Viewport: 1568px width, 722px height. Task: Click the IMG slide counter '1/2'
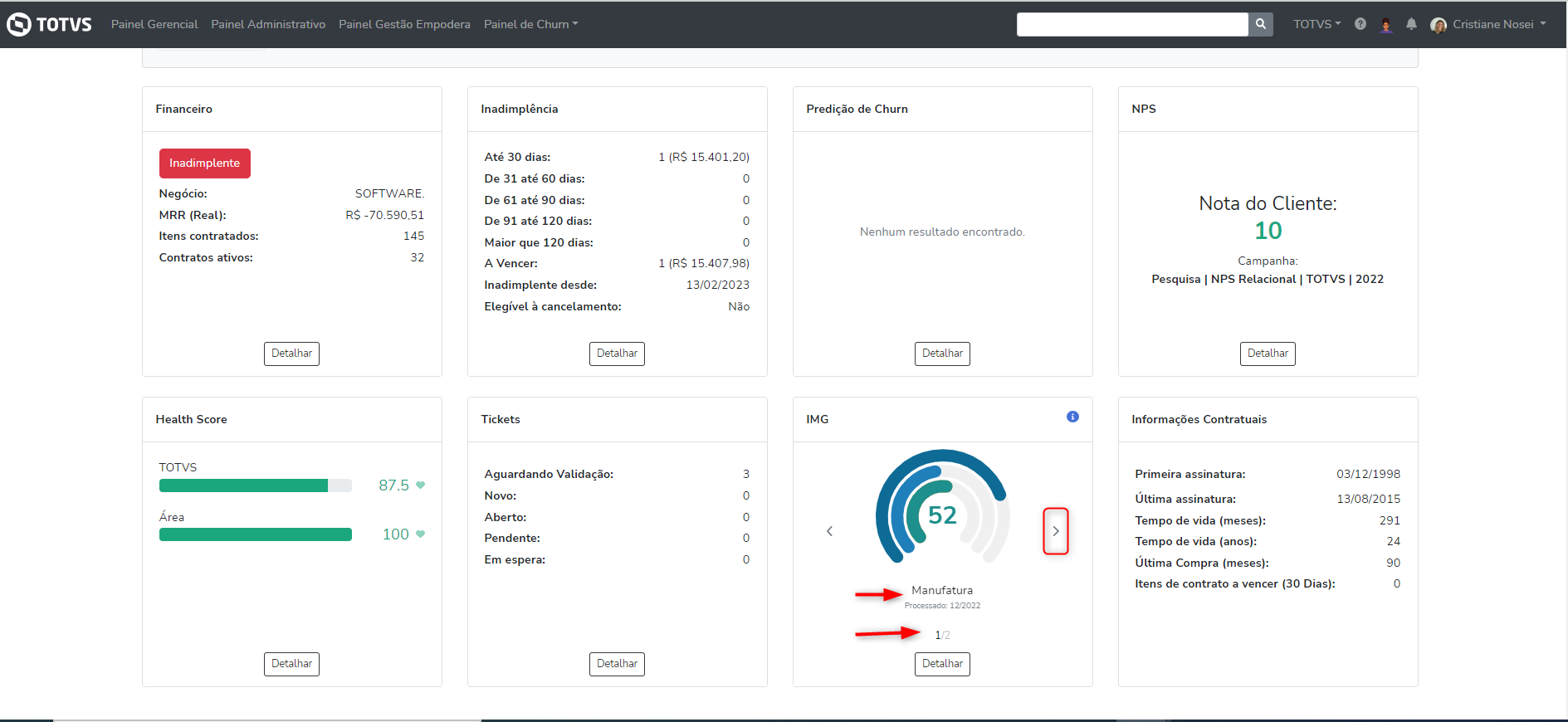[942, 635]
